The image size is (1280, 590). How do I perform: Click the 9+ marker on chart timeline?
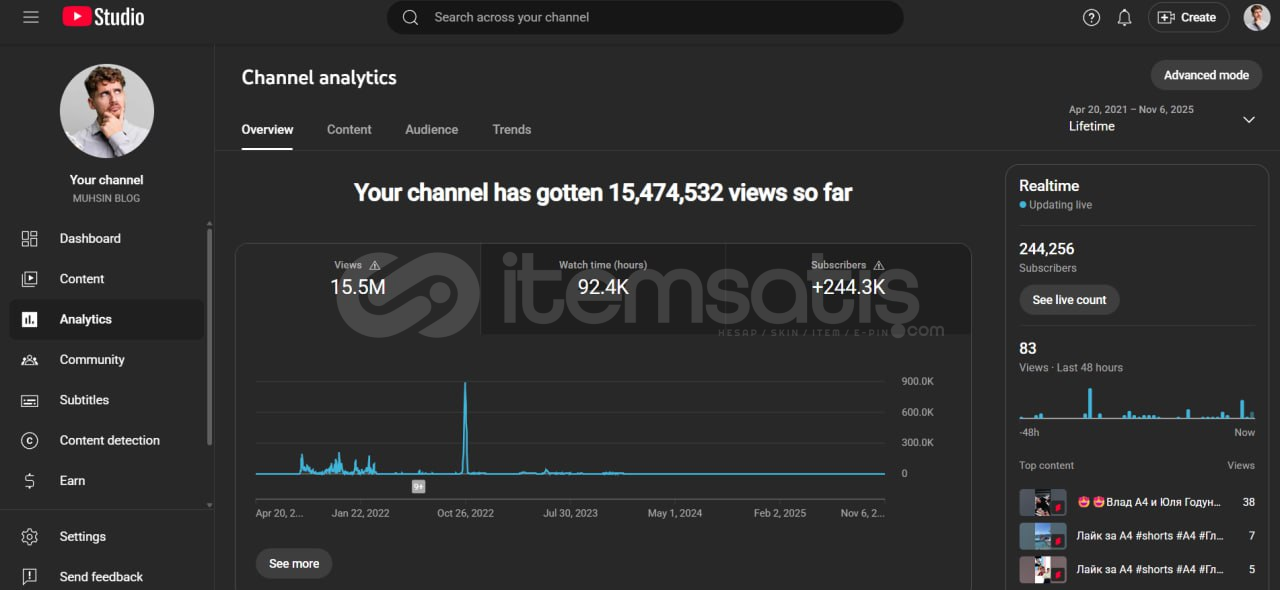coord(418,486)
